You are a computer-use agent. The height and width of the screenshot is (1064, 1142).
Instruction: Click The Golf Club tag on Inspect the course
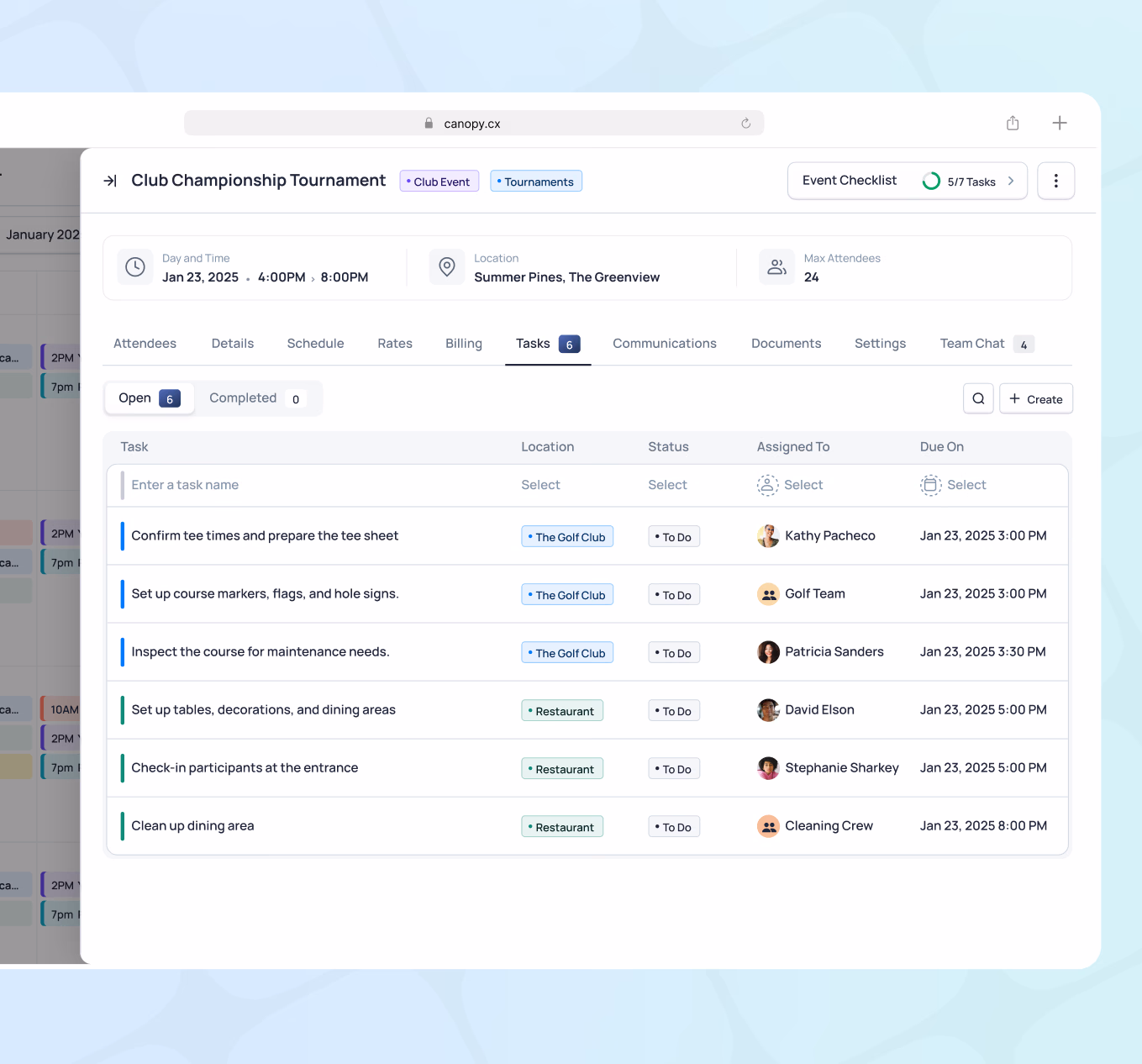(567, 653)
